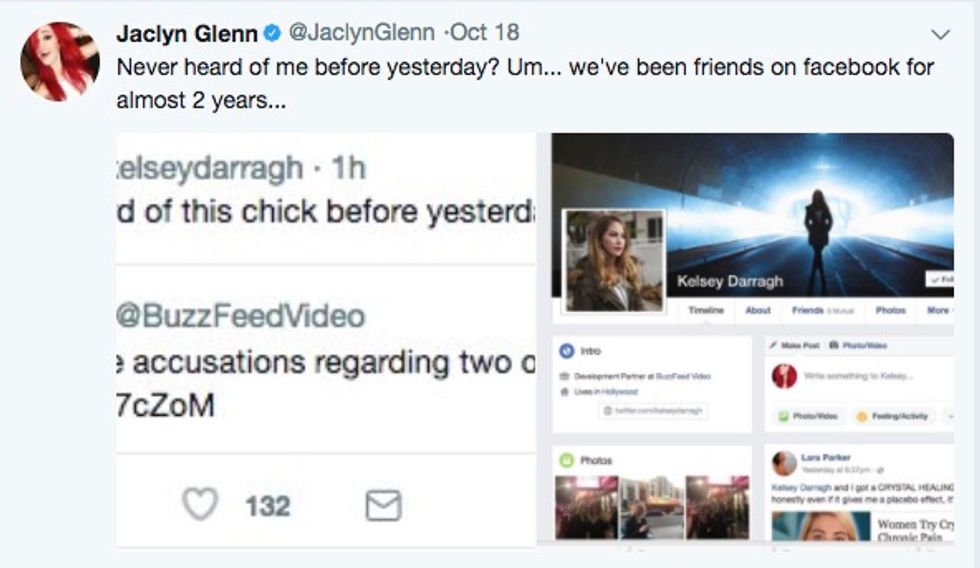Screen dimensions: 980x568
Task: Click the envelope direct message icon
Action: [382, 506]
